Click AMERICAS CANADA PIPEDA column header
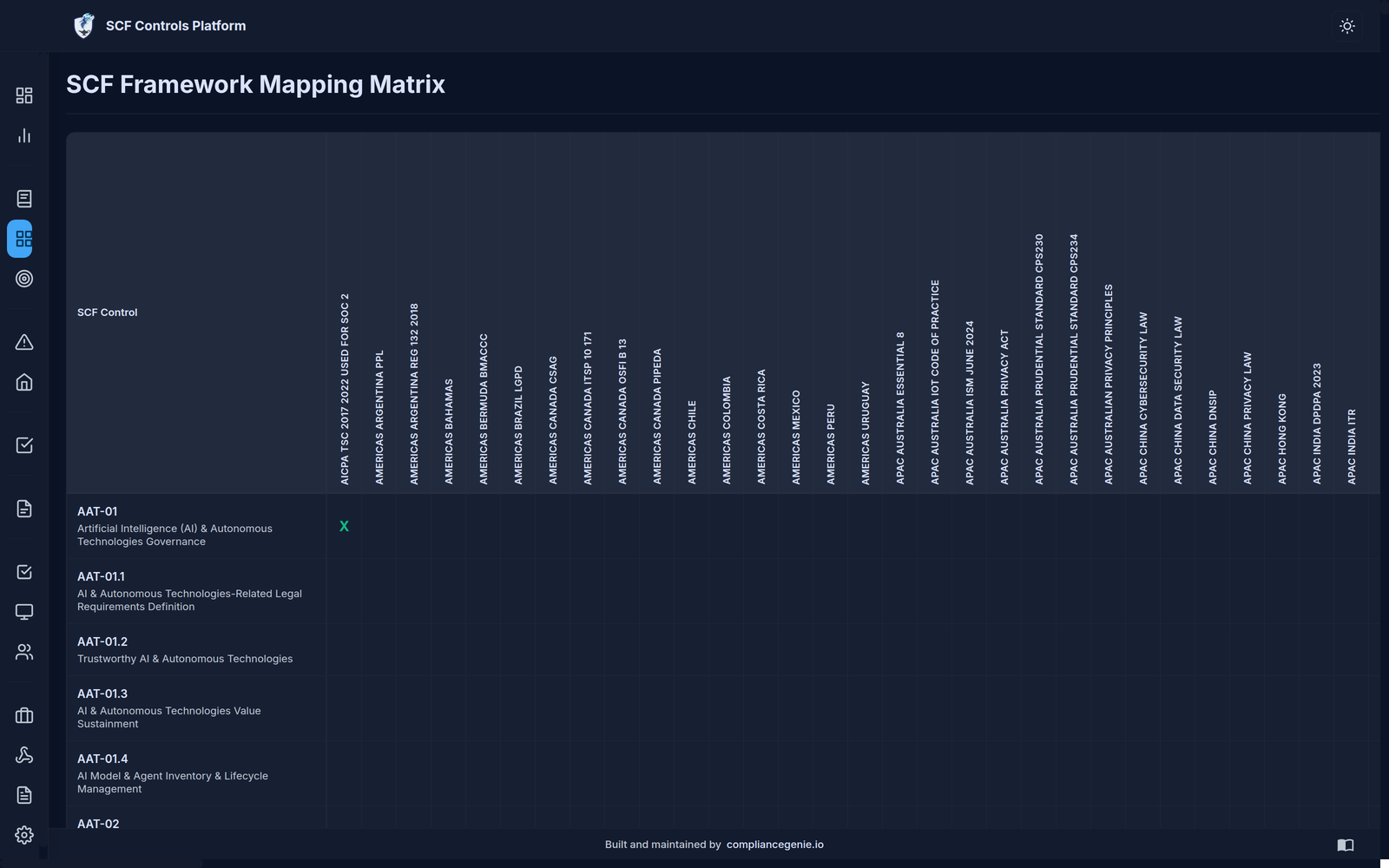The width and height of the screenshot is (1389, 868). (x=657, y=417)
